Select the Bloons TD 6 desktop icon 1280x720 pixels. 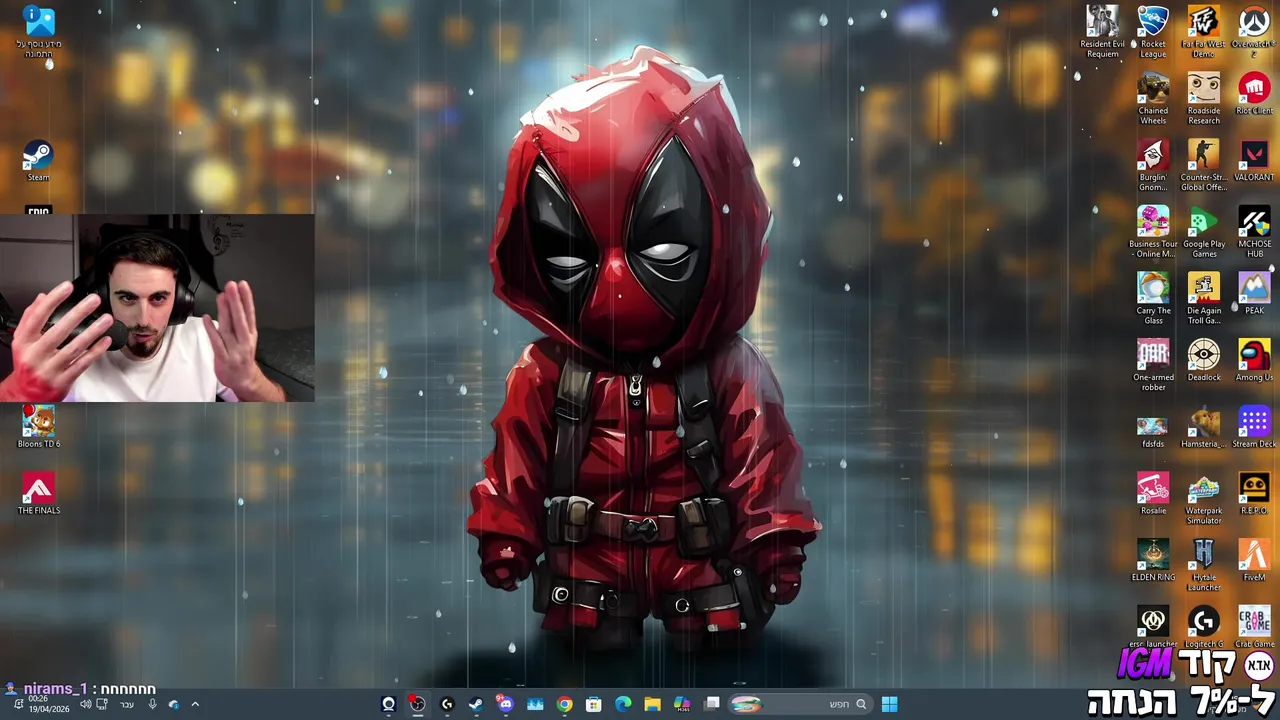click(38, 427)
